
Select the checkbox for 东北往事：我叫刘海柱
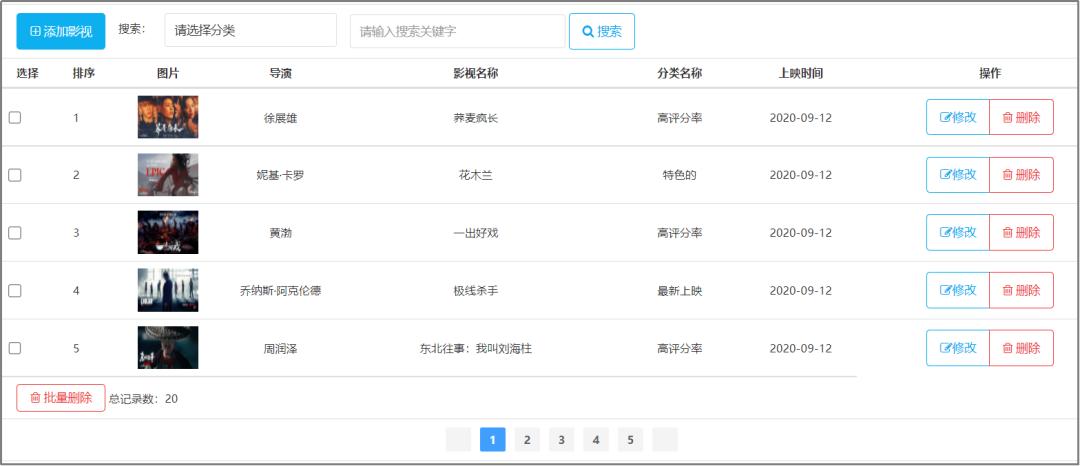[x=14, y=348]
